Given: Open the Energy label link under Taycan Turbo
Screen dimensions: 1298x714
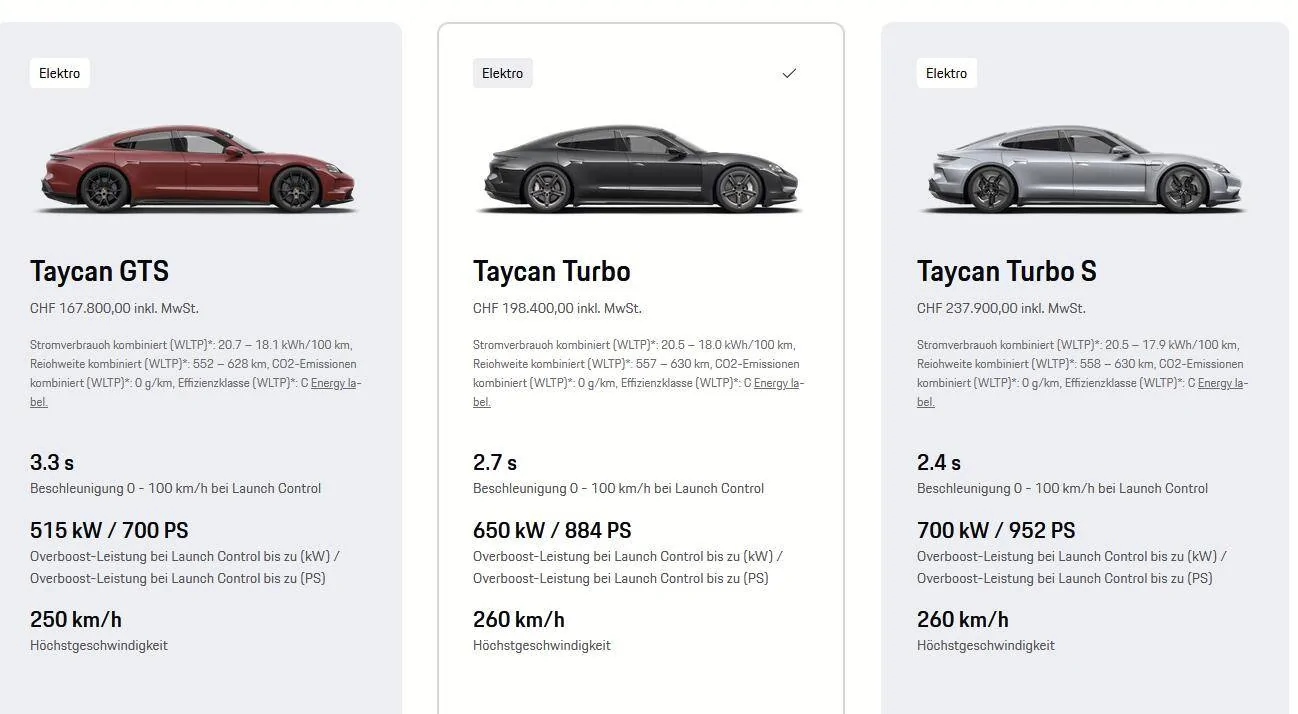Looking at the screenshot, I should click(x=779, y=383).
